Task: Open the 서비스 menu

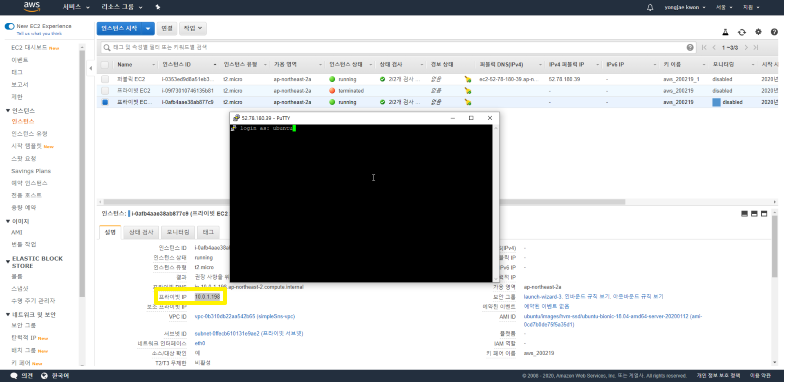Action: tap(76, 8)
